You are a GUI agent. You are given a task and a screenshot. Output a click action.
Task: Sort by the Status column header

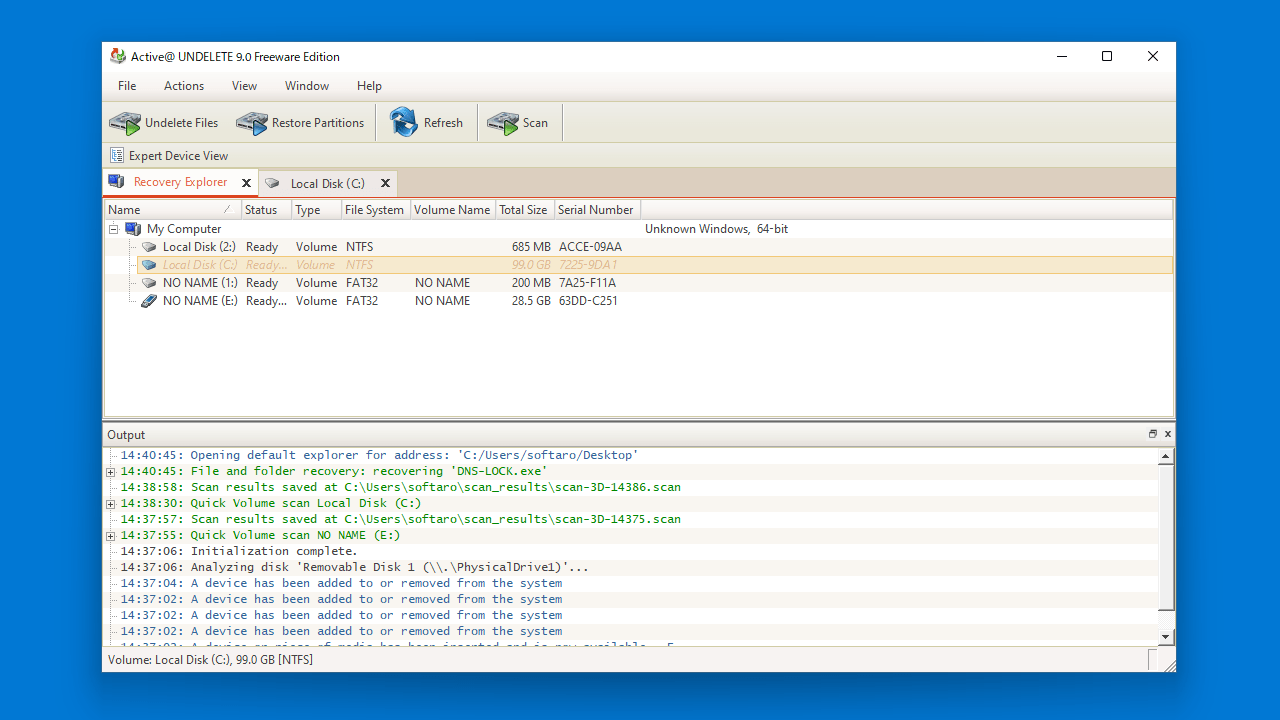266,210
